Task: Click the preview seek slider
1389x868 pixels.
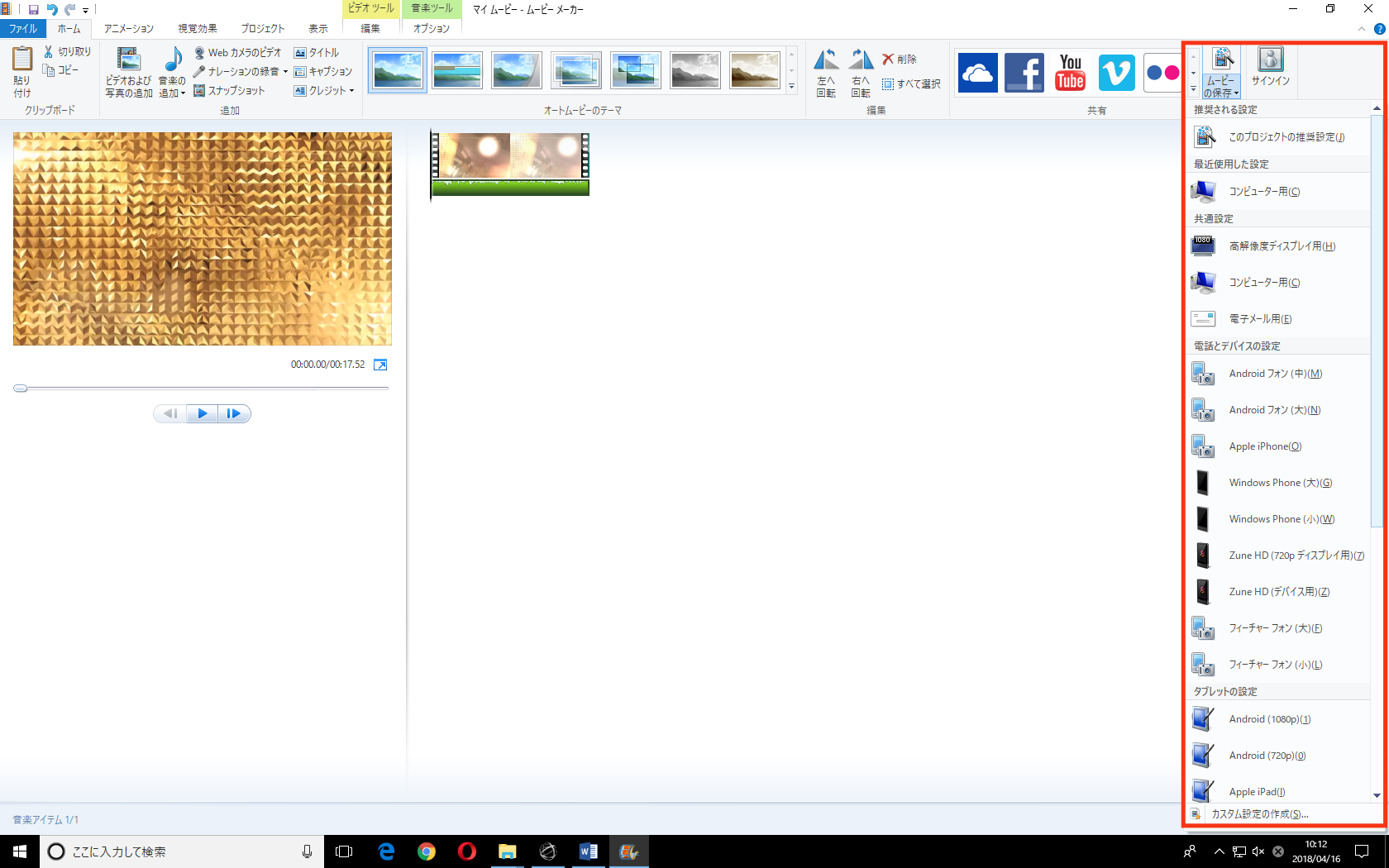Action: 202,388
